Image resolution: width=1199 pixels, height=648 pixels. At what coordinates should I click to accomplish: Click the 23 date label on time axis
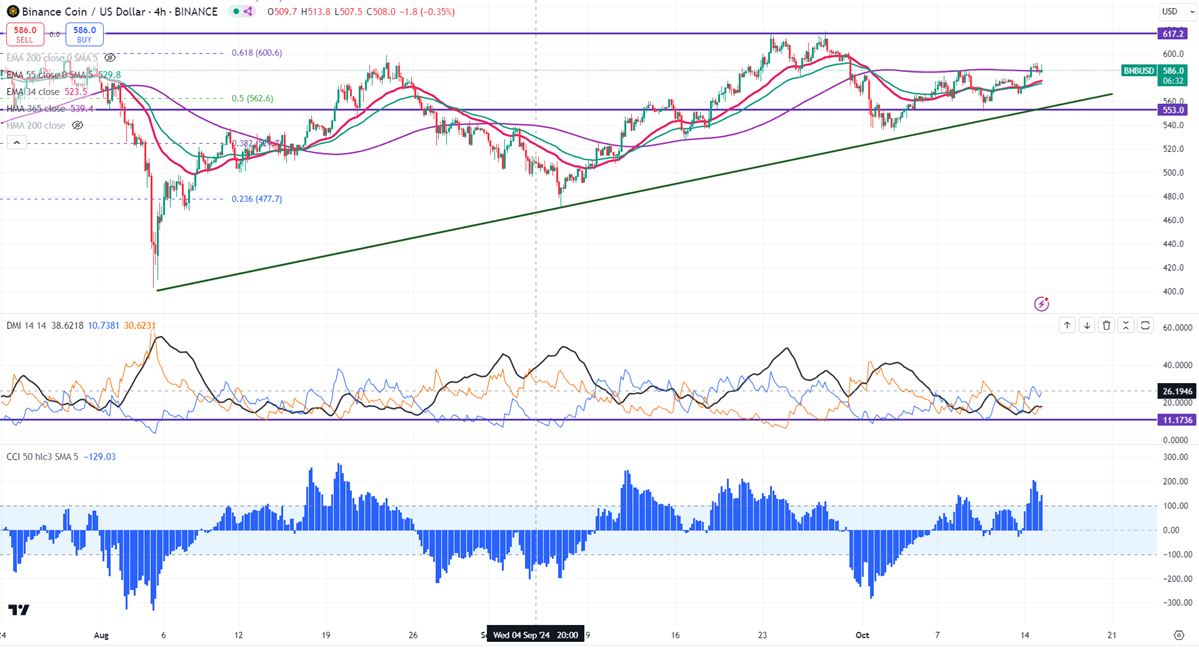[762, 635]
